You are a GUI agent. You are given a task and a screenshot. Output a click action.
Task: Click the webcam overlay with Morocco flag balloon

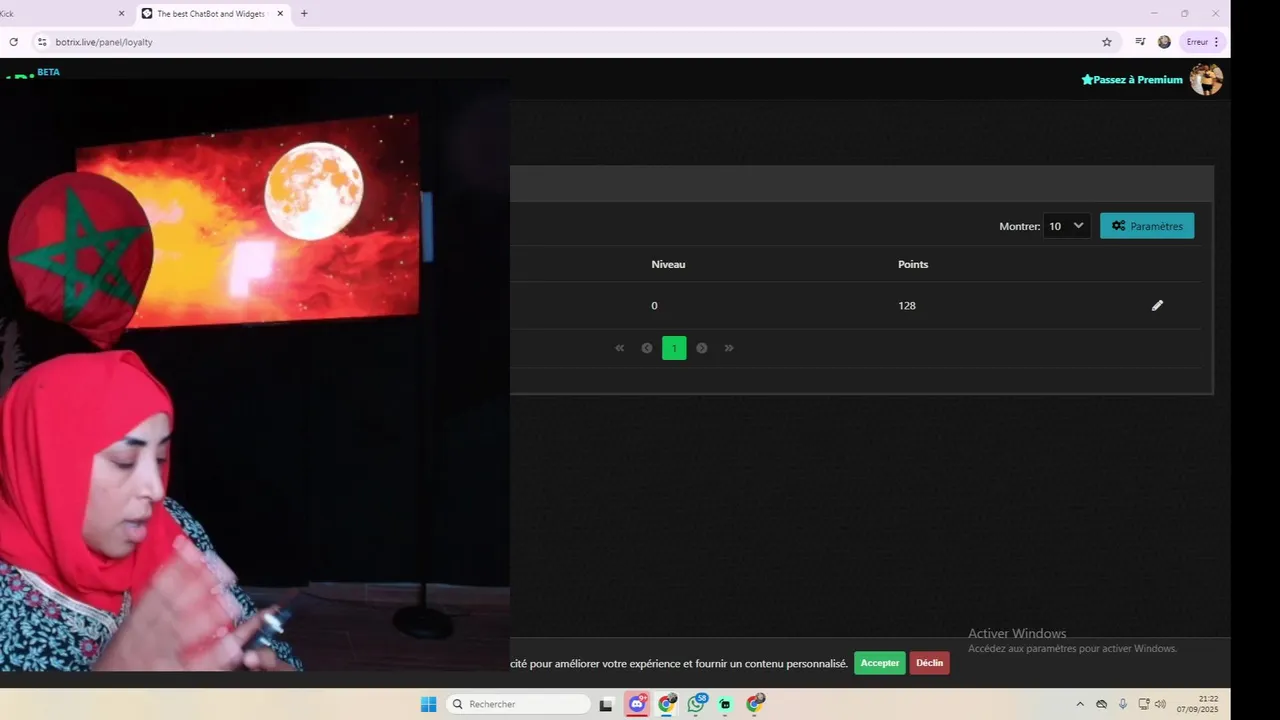pyautogui.click(x=255, y=375)
